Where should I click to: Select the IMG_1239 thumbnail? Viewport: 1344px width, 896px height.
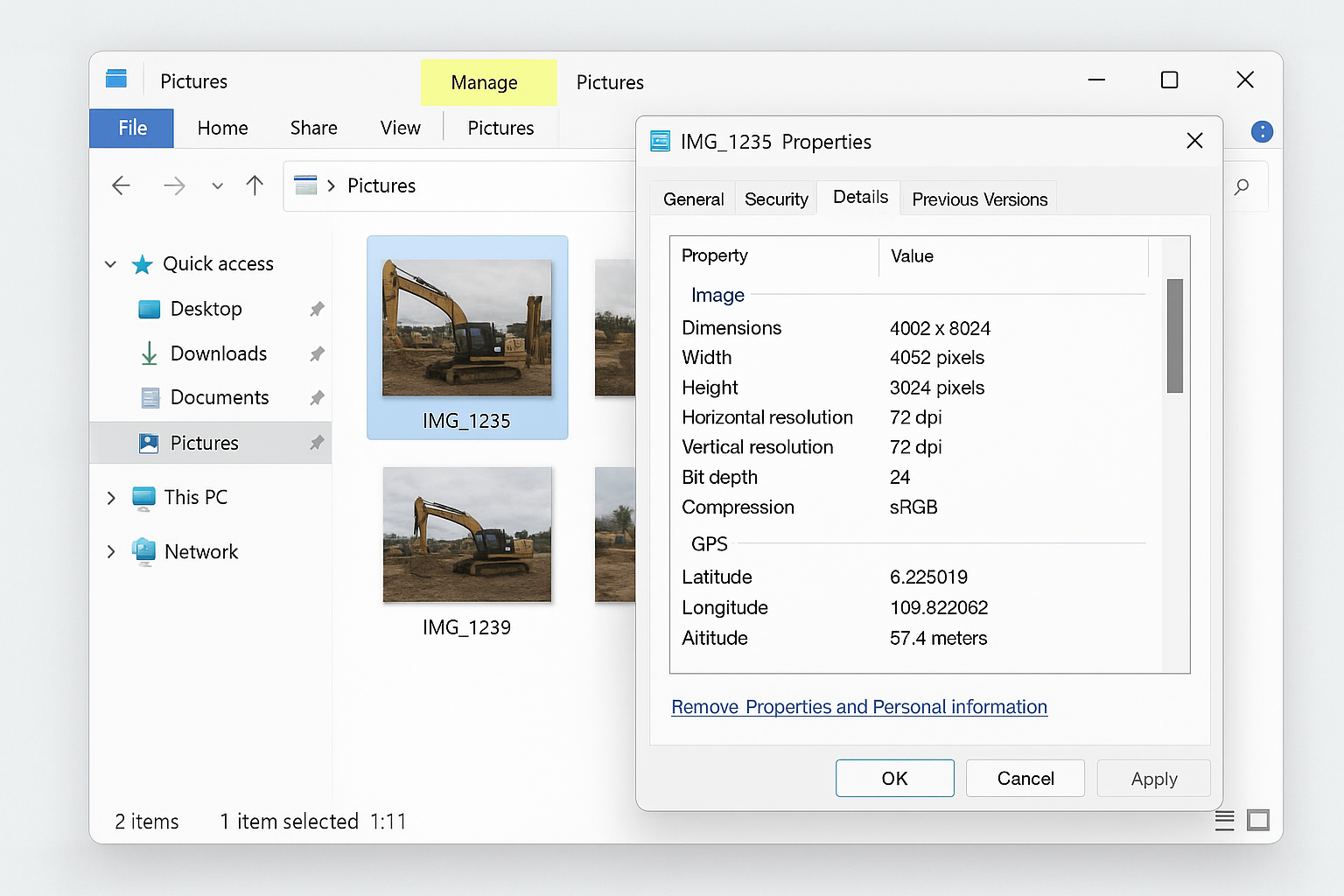(466, 535)
